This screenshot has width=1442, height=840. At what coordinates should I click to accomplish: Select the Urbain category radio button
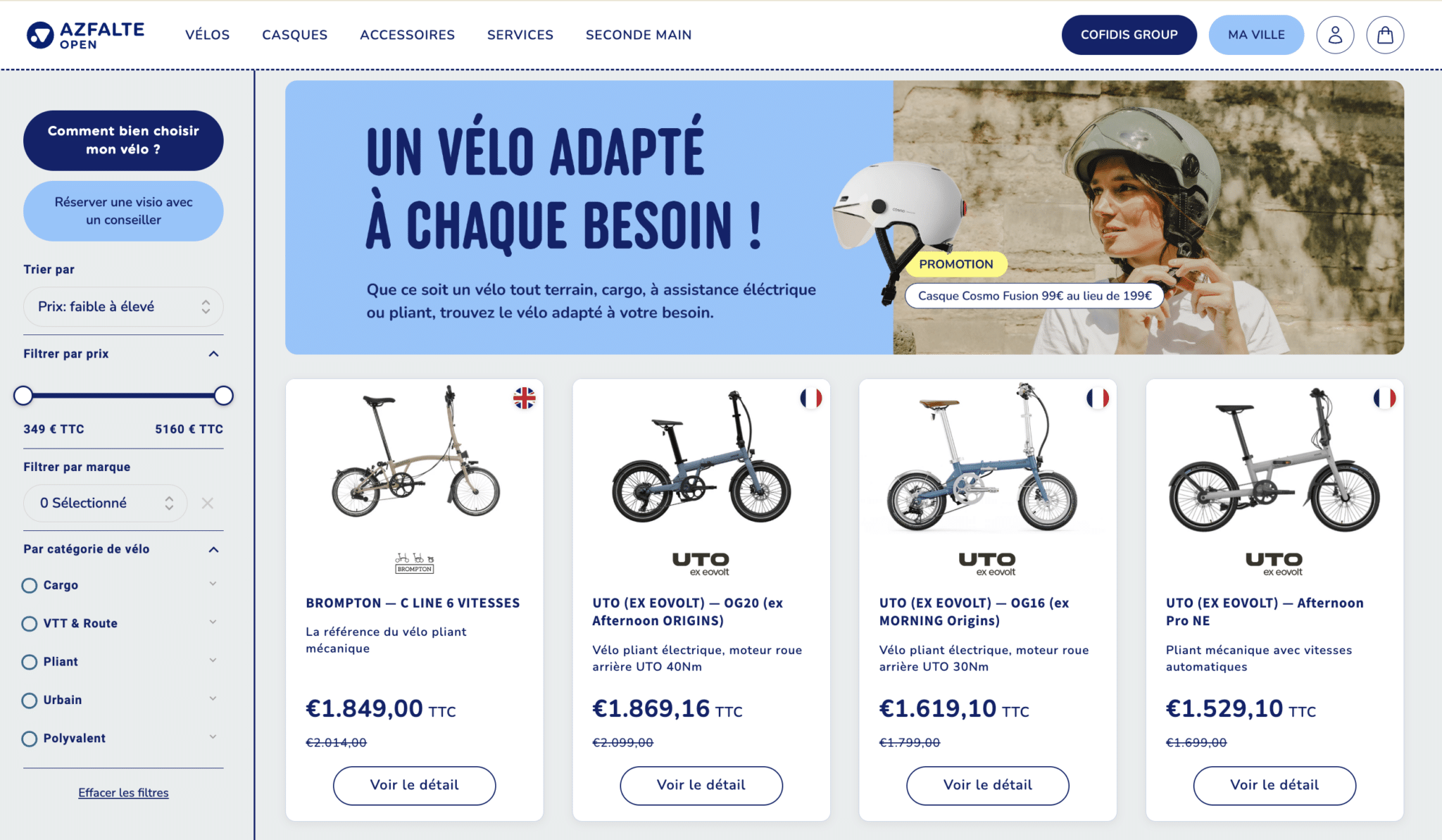click(30, 700)
